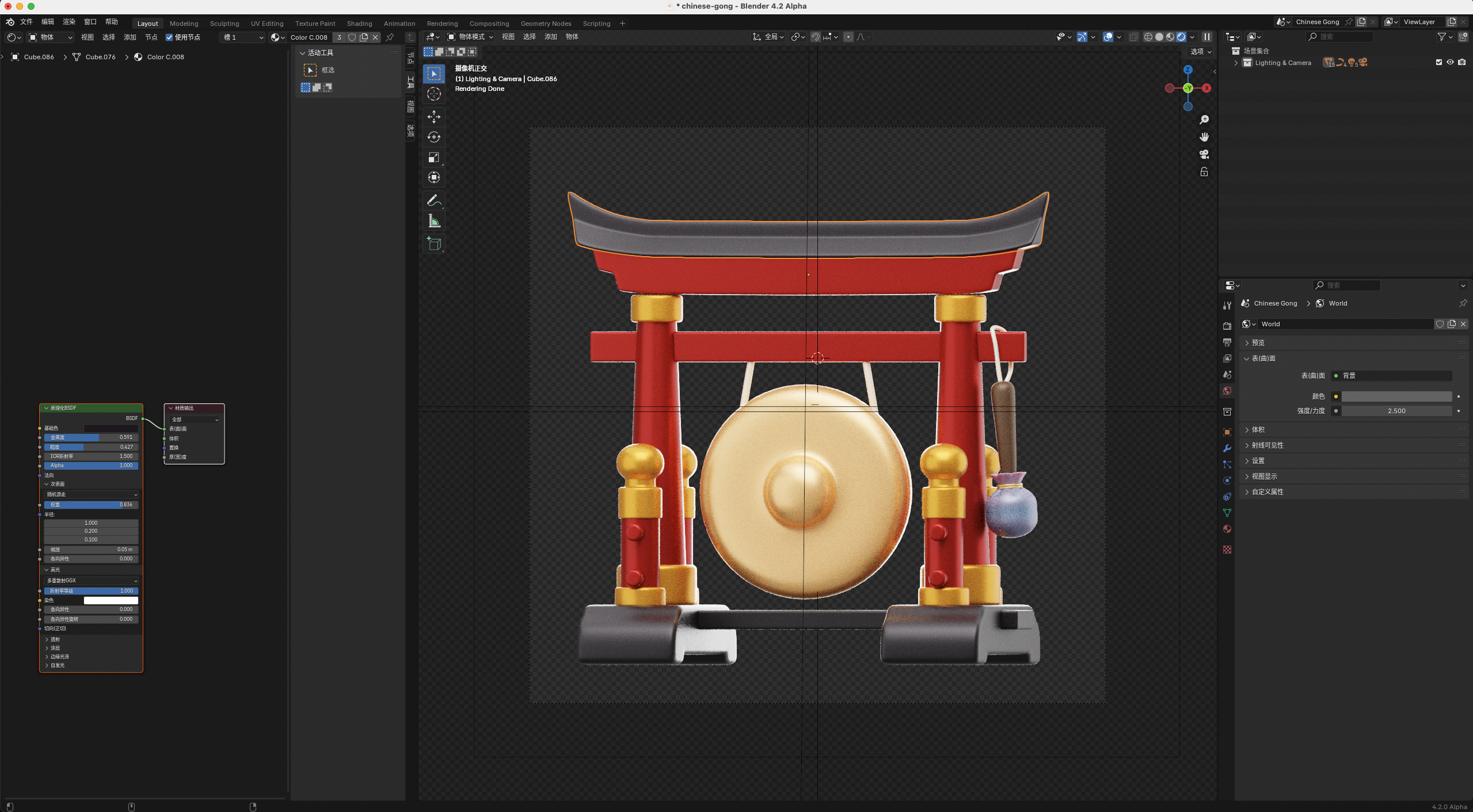Select the Scale tool
Image resolution: width=1473 pixels, height=812 pixels.
pyautogui.click(x=434, y=157)
